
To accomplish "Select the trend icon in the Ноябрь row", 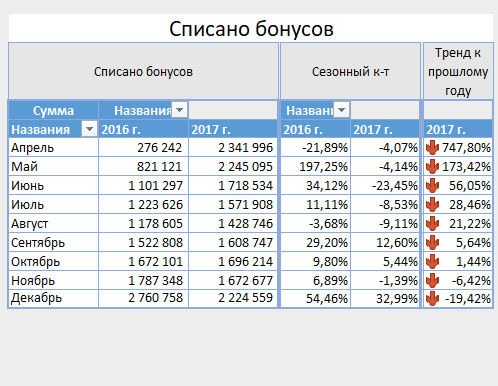I will coord(432,281).
